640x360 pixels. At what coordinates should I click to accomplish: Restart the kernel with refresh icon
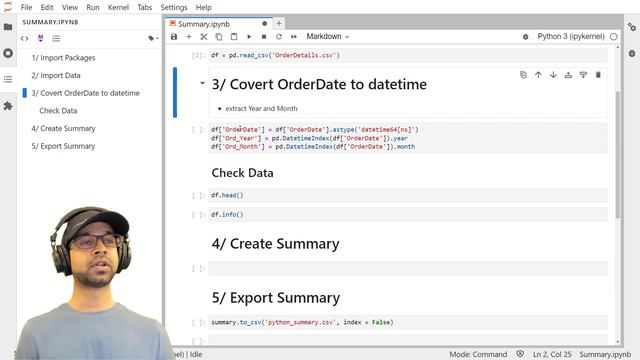279,37
